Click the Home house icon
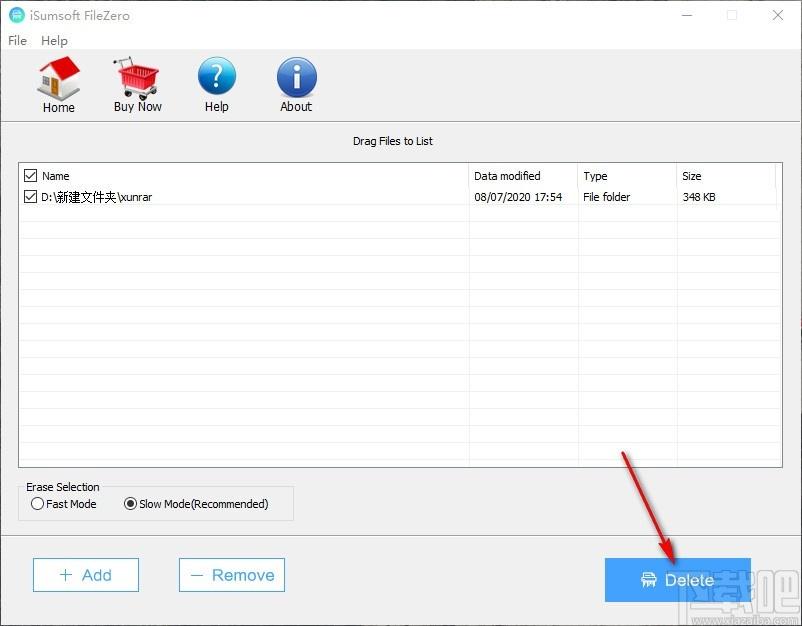Image resolution: width=802 pixels, height=626 pixels. pyautogui.click(x=58, y=78)
